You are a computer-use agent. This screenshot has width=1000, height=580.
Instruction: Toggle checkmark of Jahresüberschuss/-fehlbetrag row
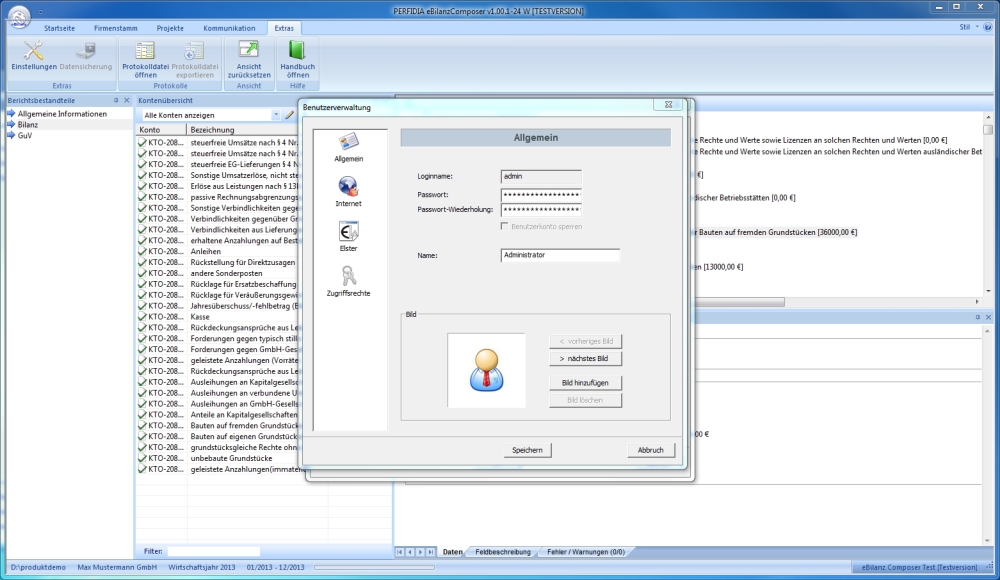point(142,306)
